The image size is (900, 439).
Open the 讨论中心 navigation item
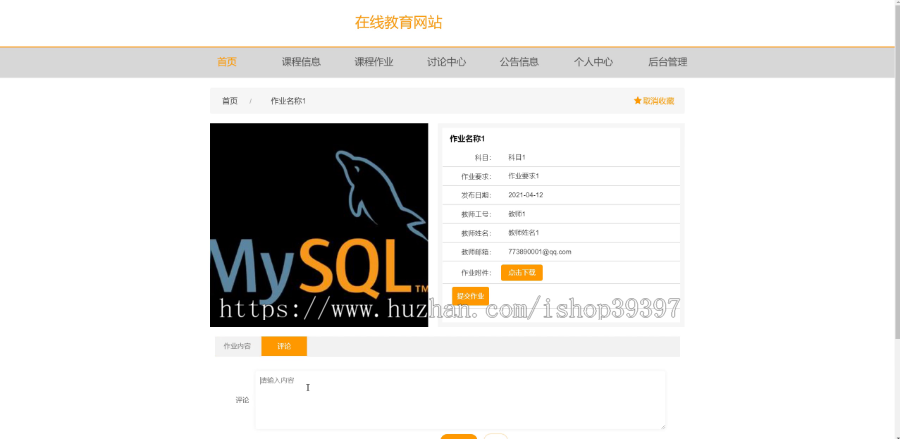click(x=447, y=62)
